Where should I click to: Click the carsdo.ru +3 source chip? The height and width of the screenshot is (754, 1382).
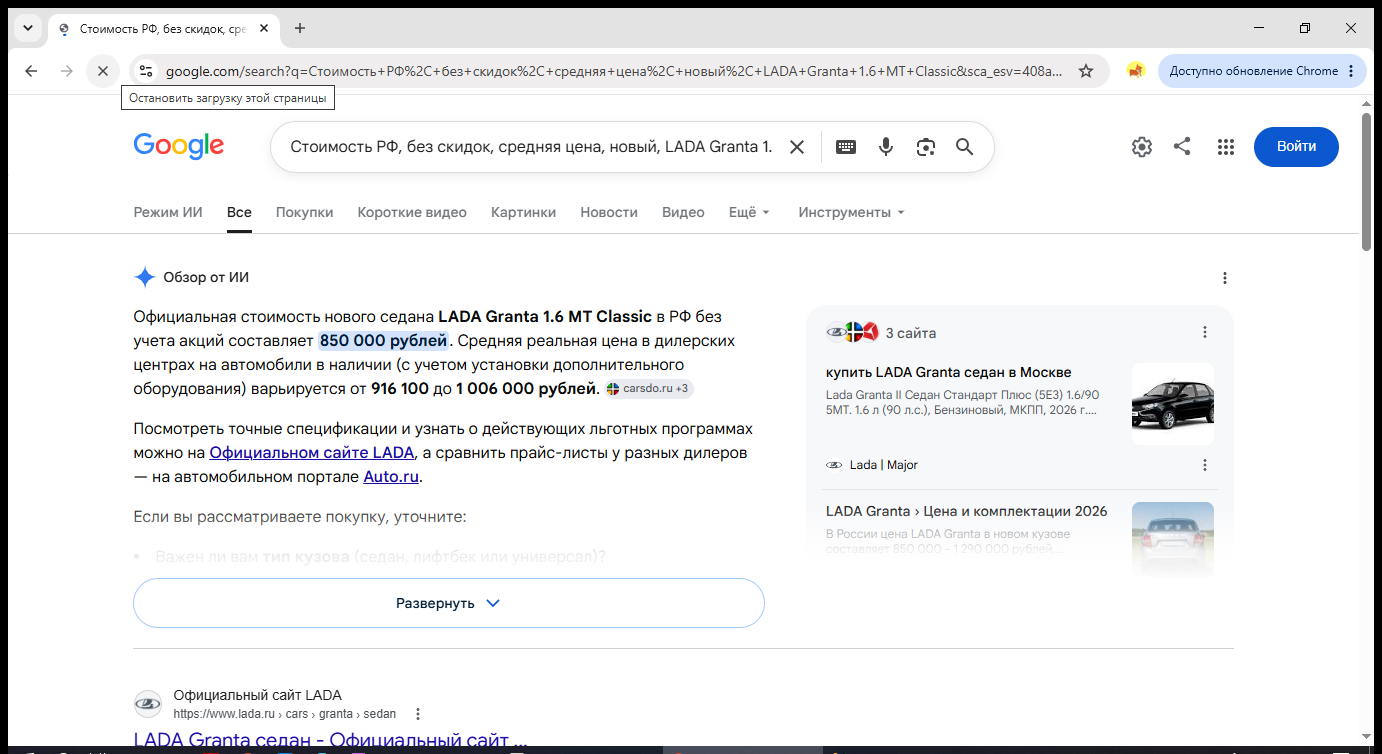(x=649, y=388)
